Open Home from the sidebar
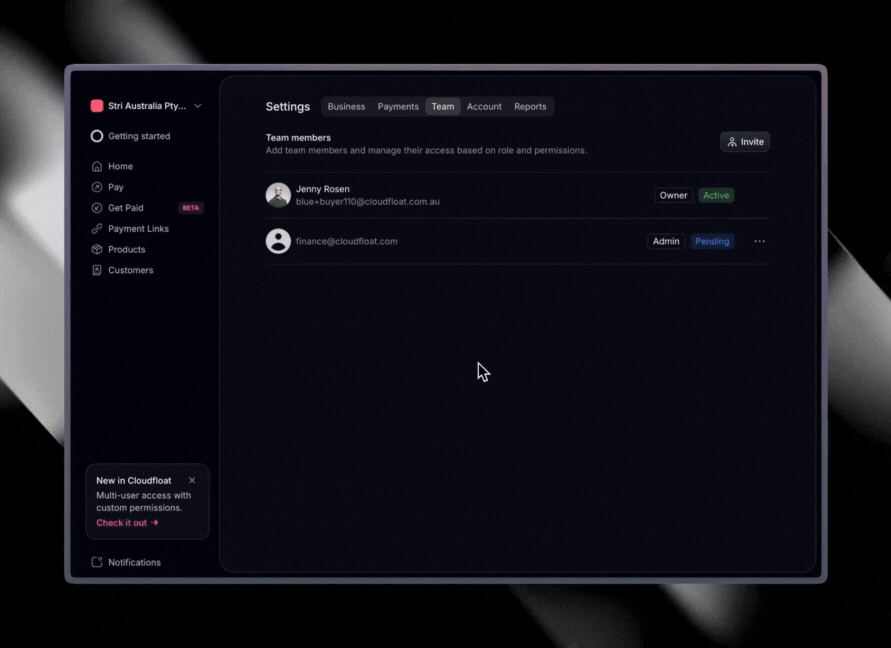The width and height of the screenshot is (891, 648). [x=120, y=166]
